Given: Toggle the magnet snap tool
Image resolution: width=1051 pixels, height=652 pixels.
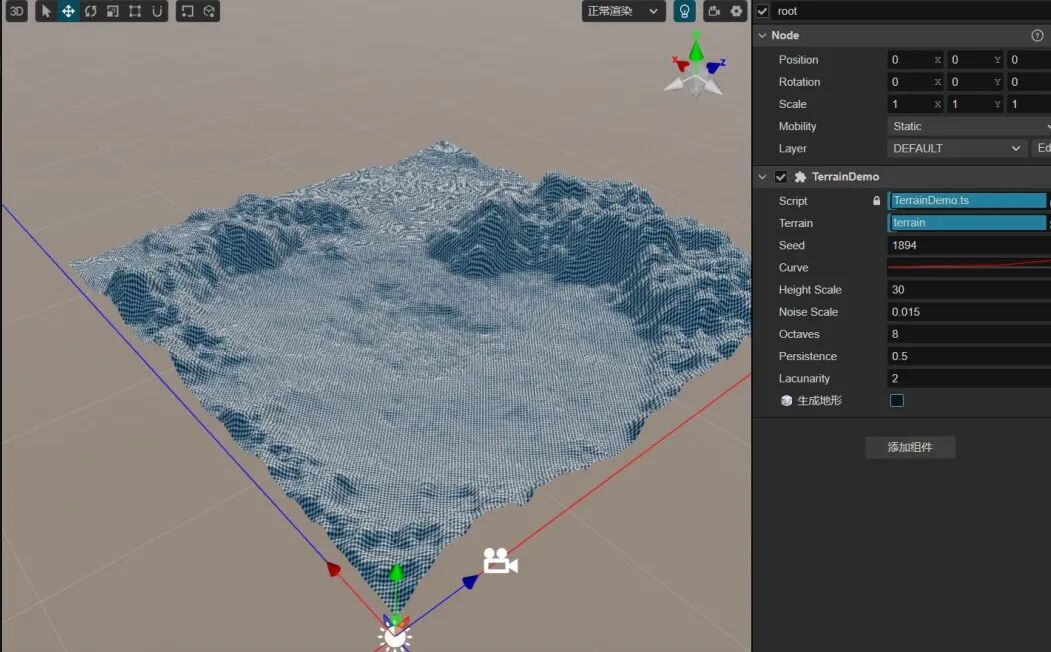Looking at the screenshot, I should click(x=158, y=11).
